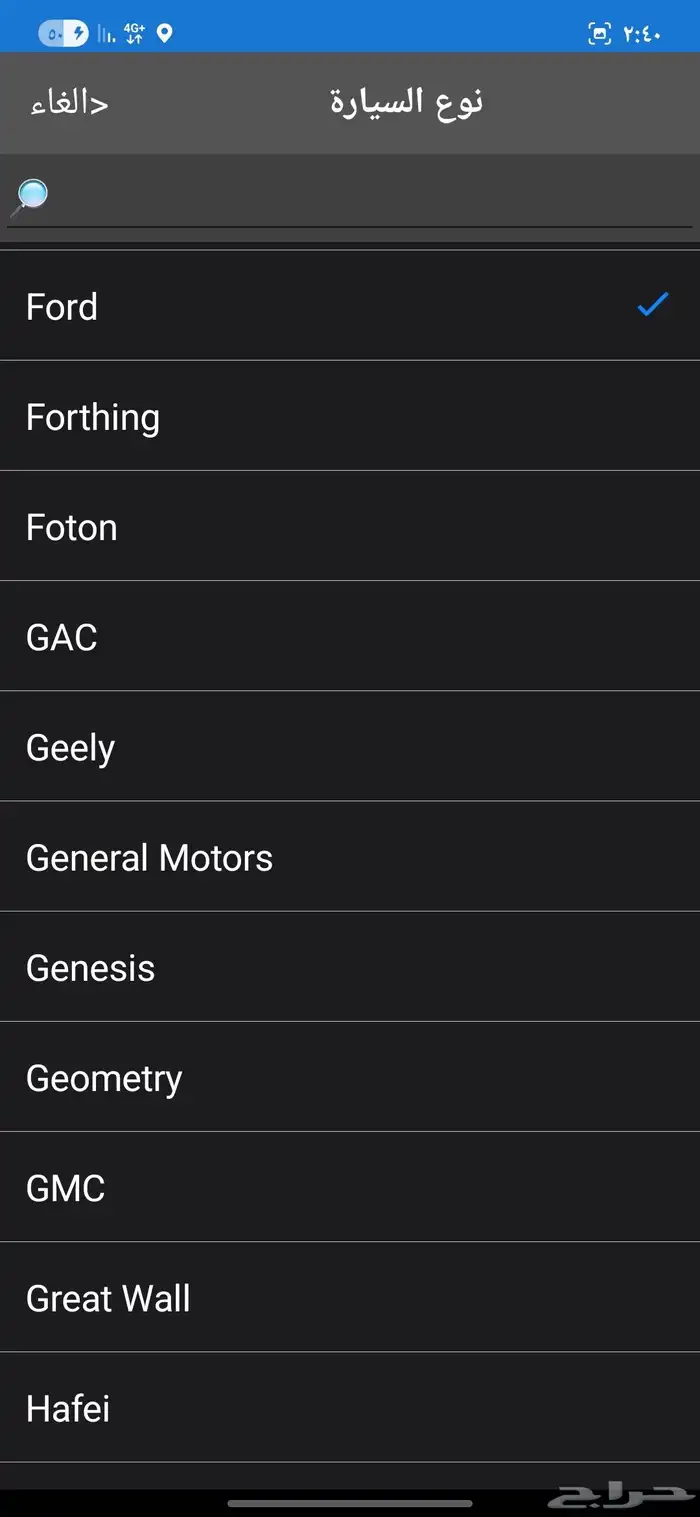Tap the clock time in status bar

[x=641, y=34]
